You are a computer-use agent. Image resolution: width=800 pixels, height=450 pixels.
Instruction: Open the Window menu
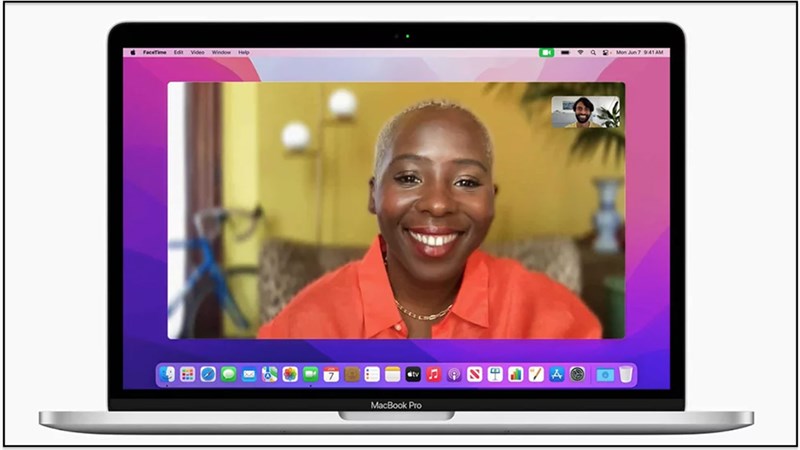(x=221, y=52)
